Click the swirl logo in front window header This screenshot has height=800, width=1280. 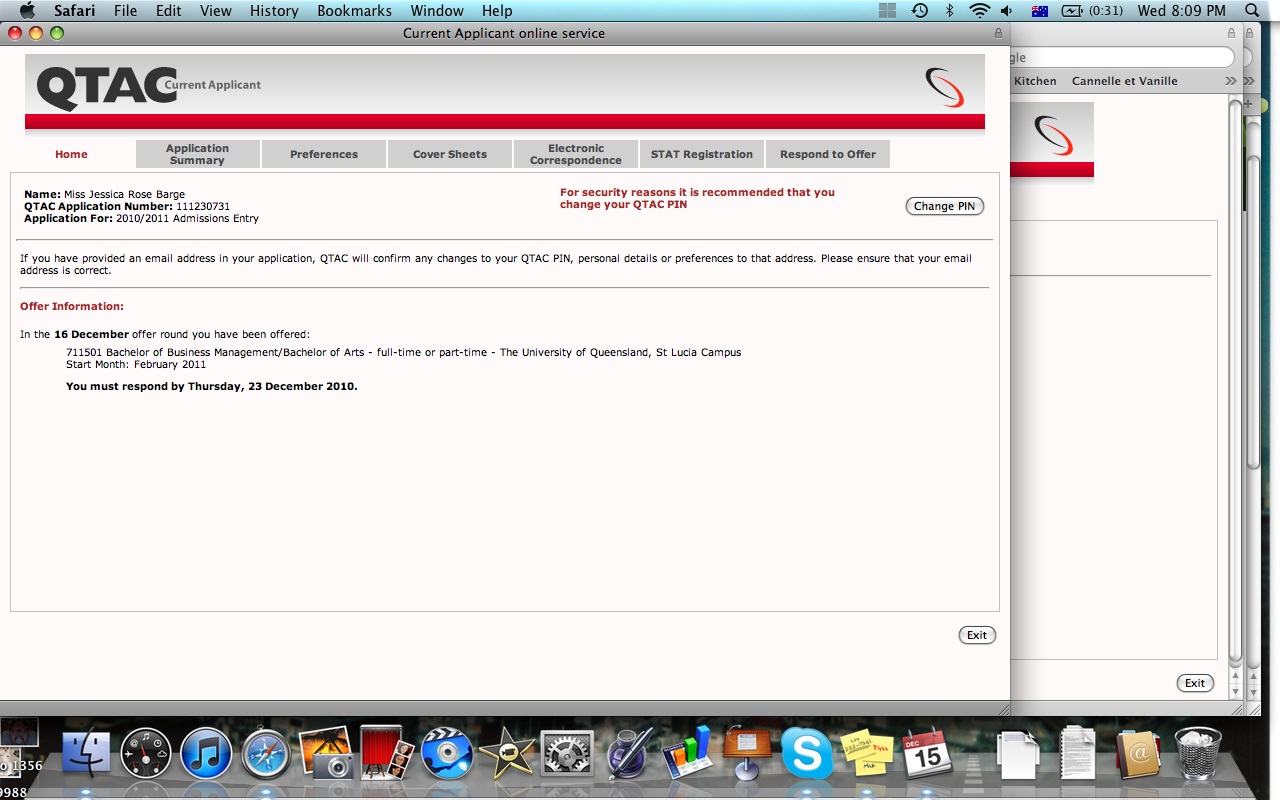click(944, 87)
